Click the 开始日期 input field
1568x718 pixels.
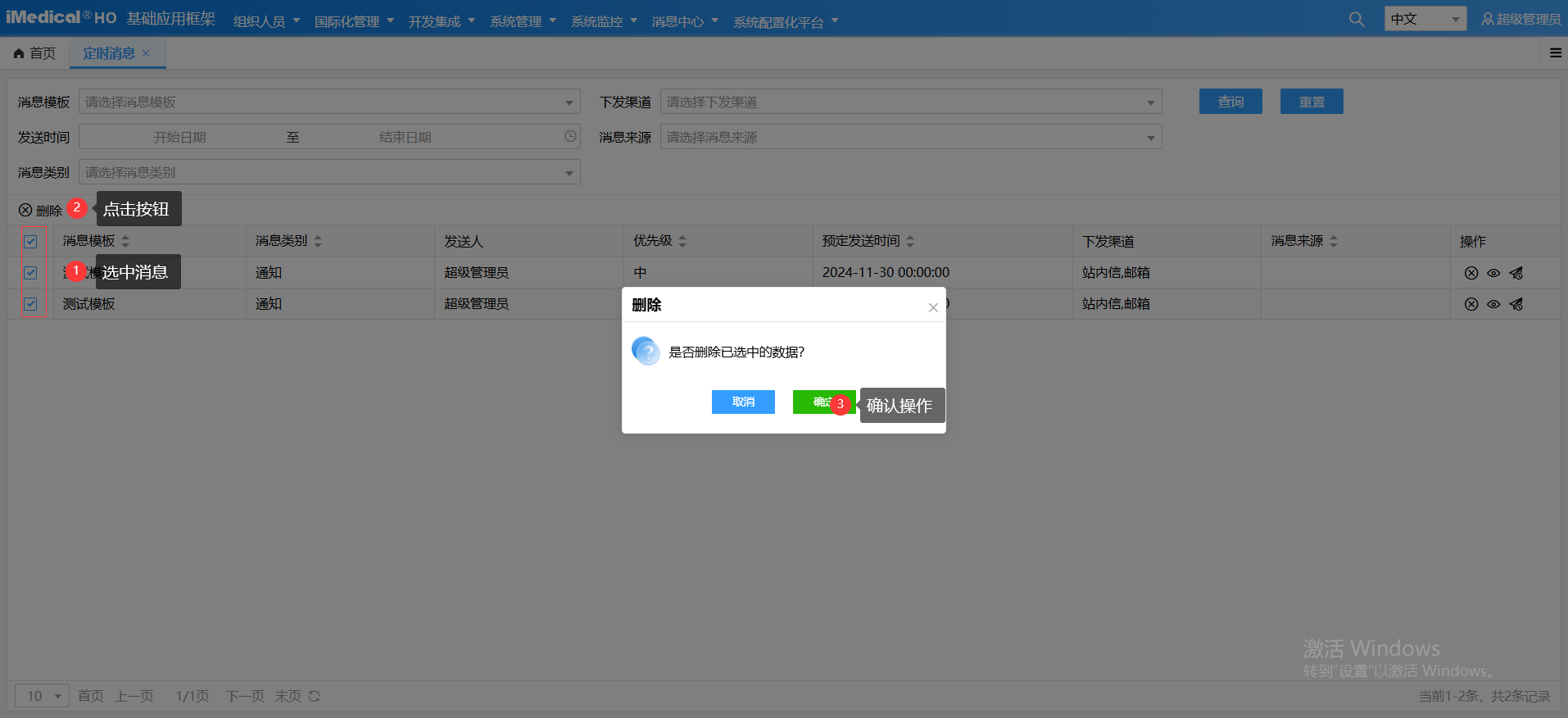[x=179, y=137]
